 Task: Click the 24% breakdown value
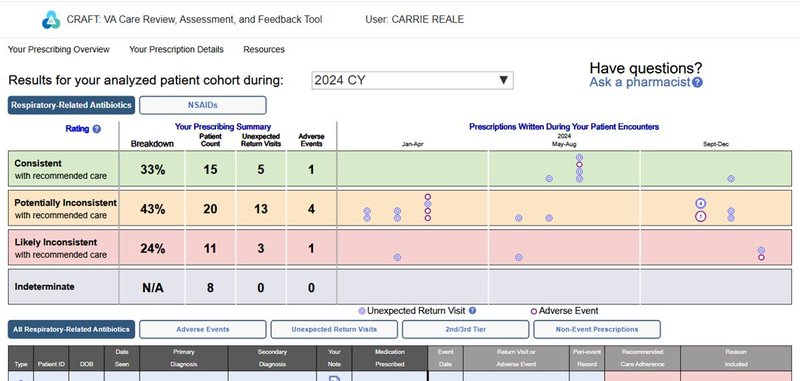click(153, 248)
